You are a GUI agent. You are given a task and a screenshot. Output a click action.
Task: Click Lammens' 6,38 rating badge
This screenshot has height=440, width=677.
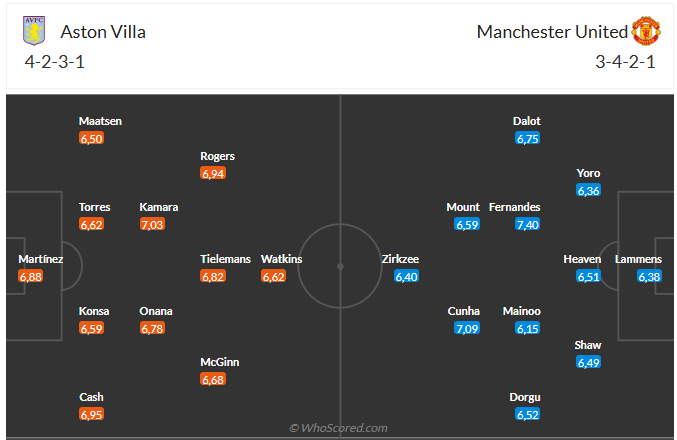click(649, 276)
